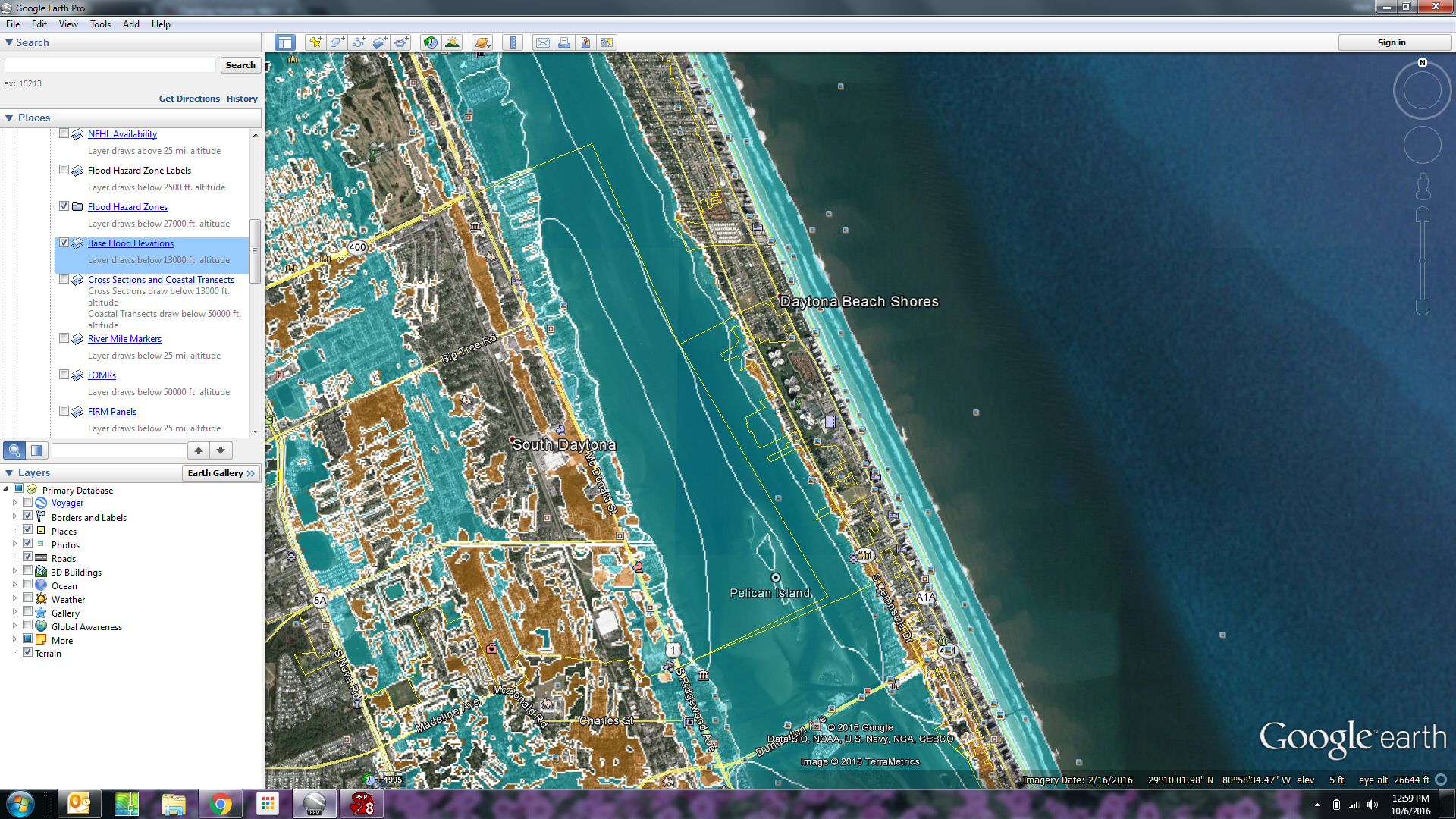Collapse the Places panel triangle
Screen dimensions: 1456x819
[9, 118]
